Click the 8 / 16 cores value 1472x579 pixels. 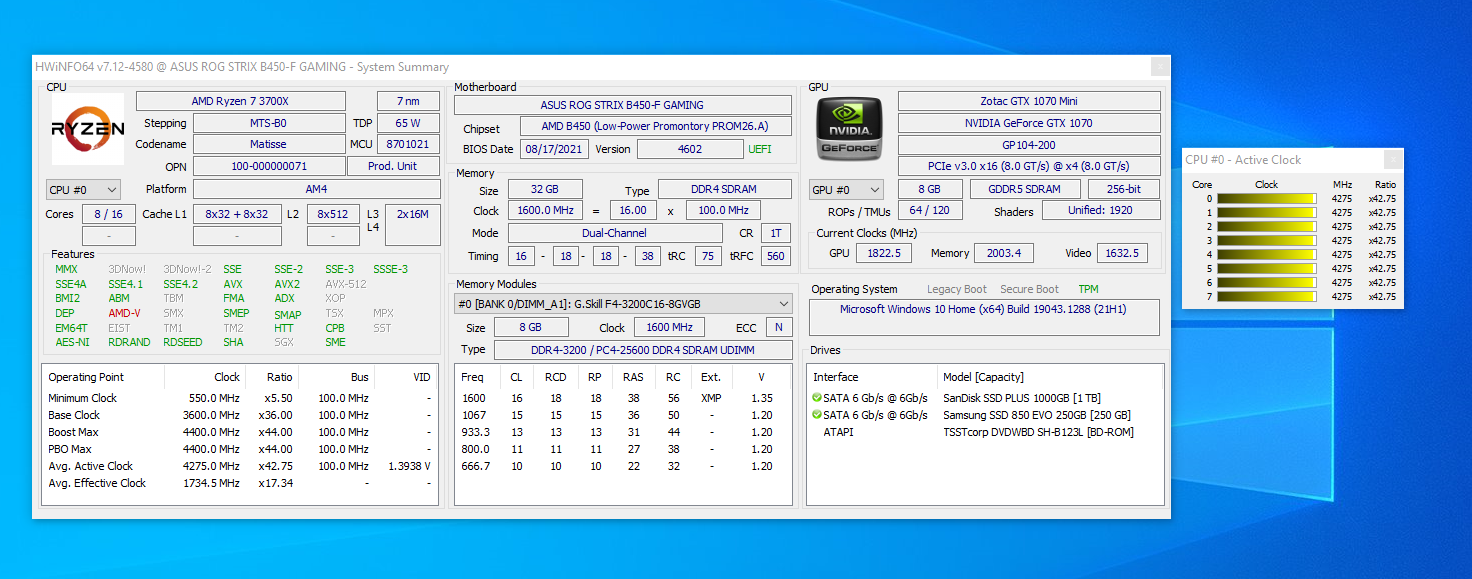pos(108,214)
